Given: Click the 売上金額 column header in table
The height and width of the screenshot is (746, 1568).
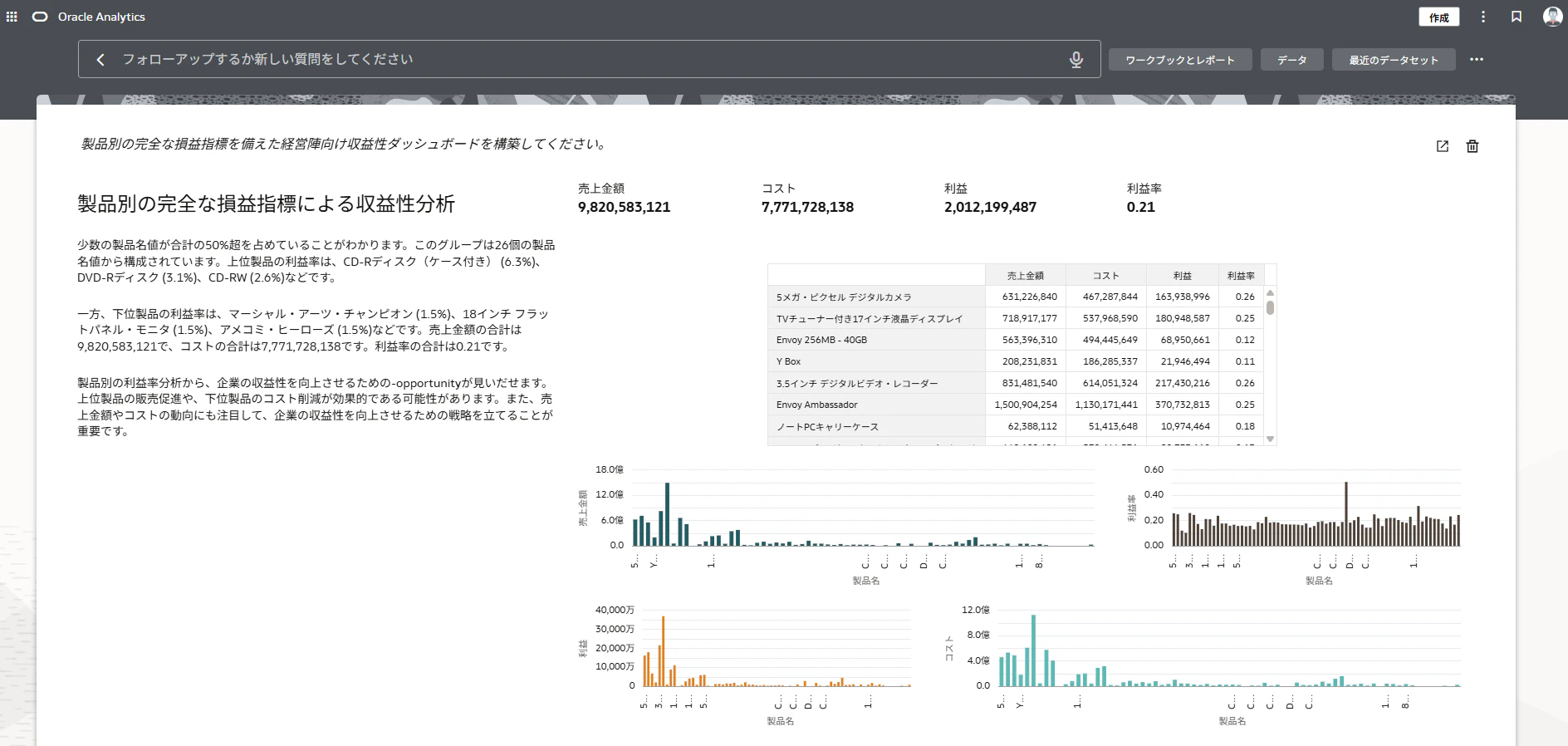Looking at the screenshot, I should (x=1026, y=275).
